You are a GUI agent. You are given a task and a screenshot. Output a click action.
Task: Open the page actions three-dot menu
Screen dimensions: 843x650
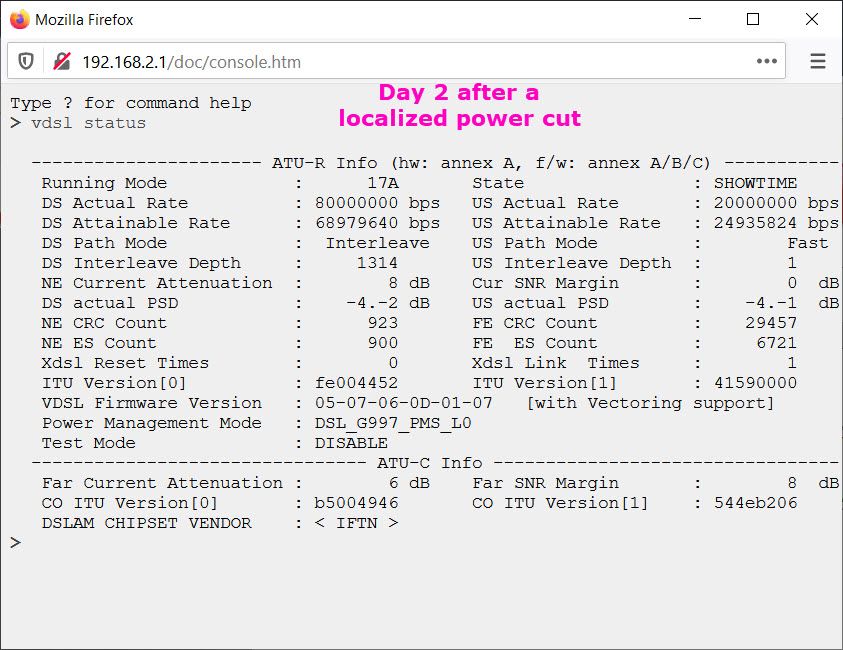tap(766, 62)
